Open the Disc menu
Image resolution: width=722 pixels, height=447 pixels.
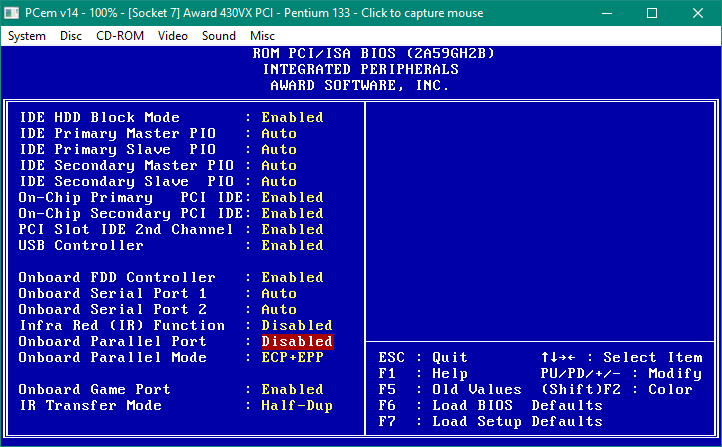pos(70,36)
